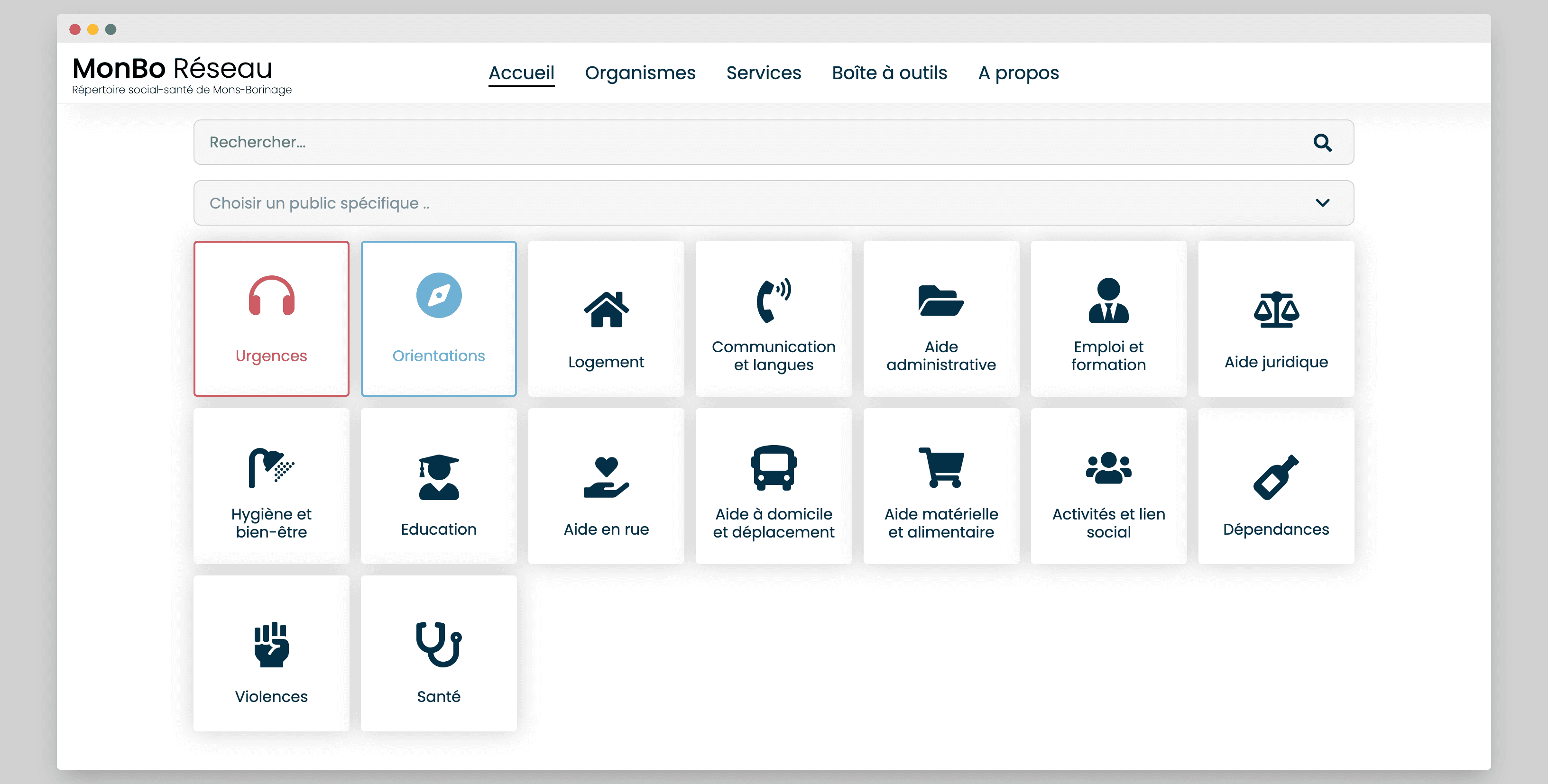Click the Dépendances label text

pos(1276,529)
